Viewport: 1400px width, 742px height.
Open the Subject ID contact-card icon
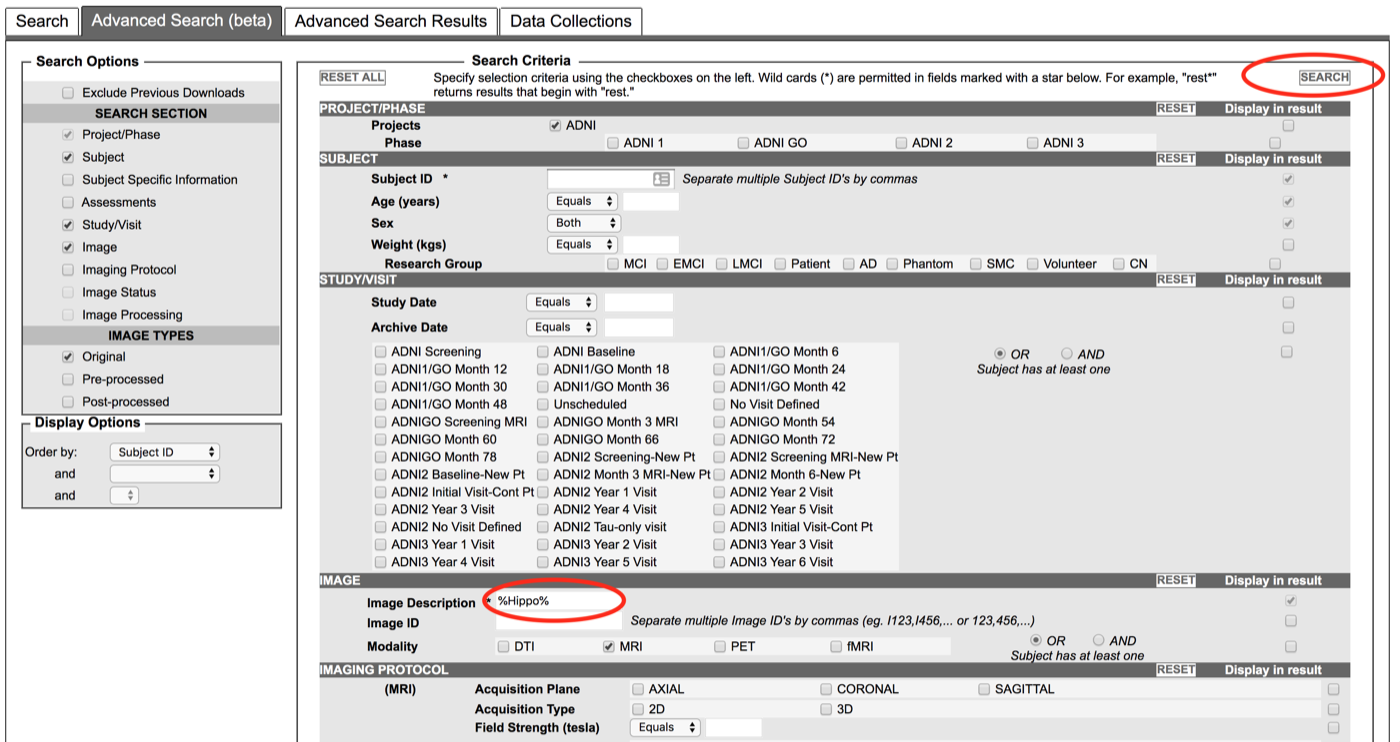pyautogui.click(x=661, y=179)
